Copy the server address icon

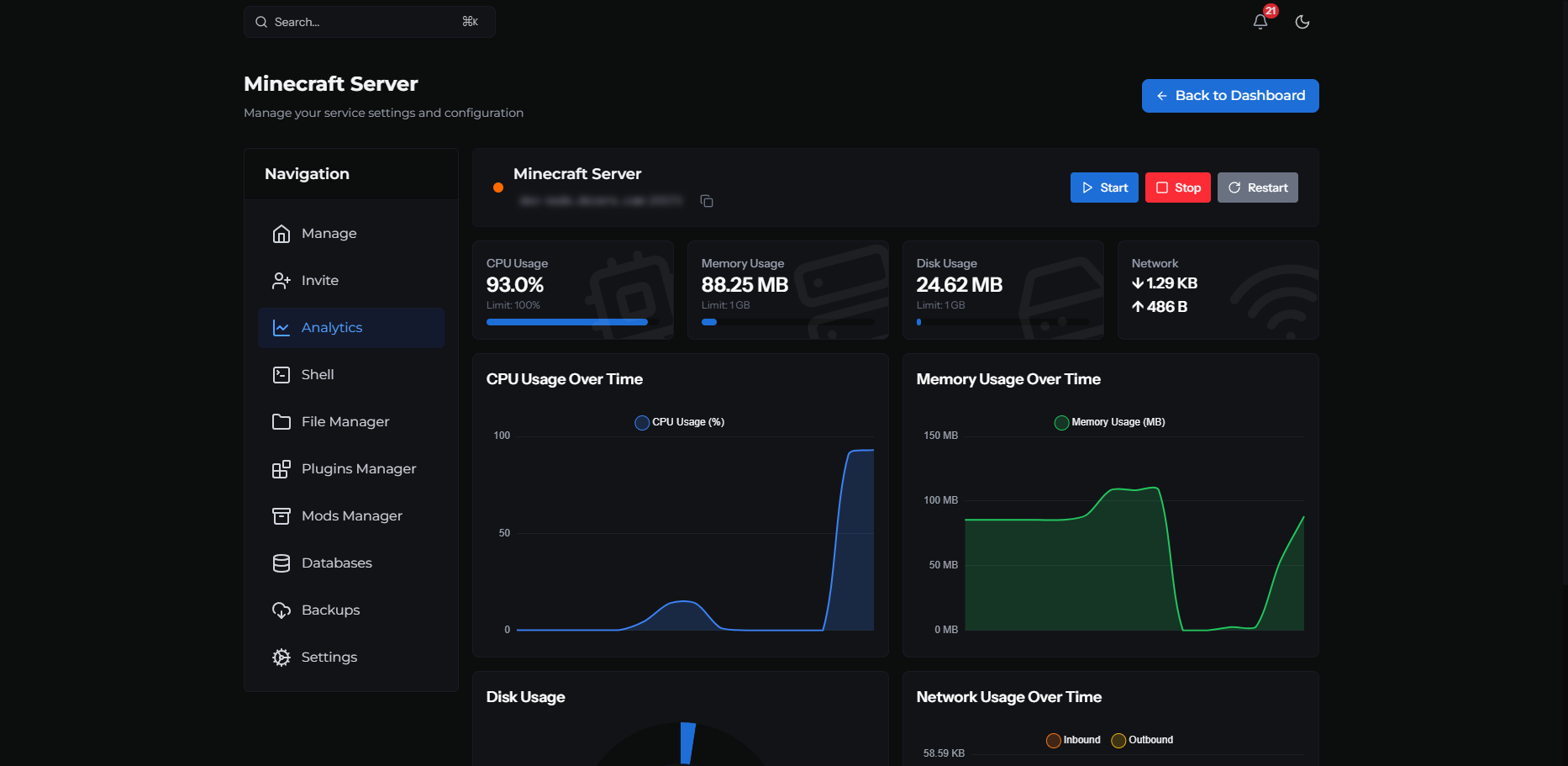(x=707, y=201)
